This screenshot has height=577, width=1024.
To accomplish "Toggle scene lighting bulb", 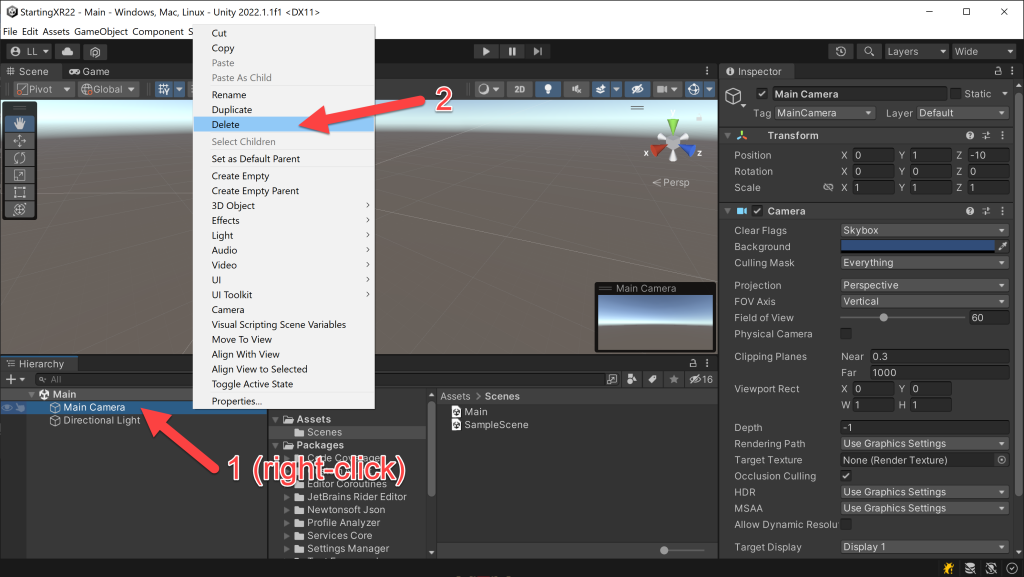I will point(548,89).
